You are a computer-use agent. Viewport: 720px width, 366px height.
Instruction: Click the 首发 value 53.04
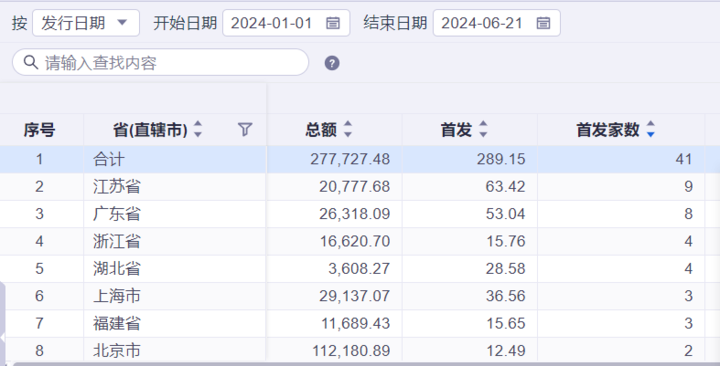[505, 214]
